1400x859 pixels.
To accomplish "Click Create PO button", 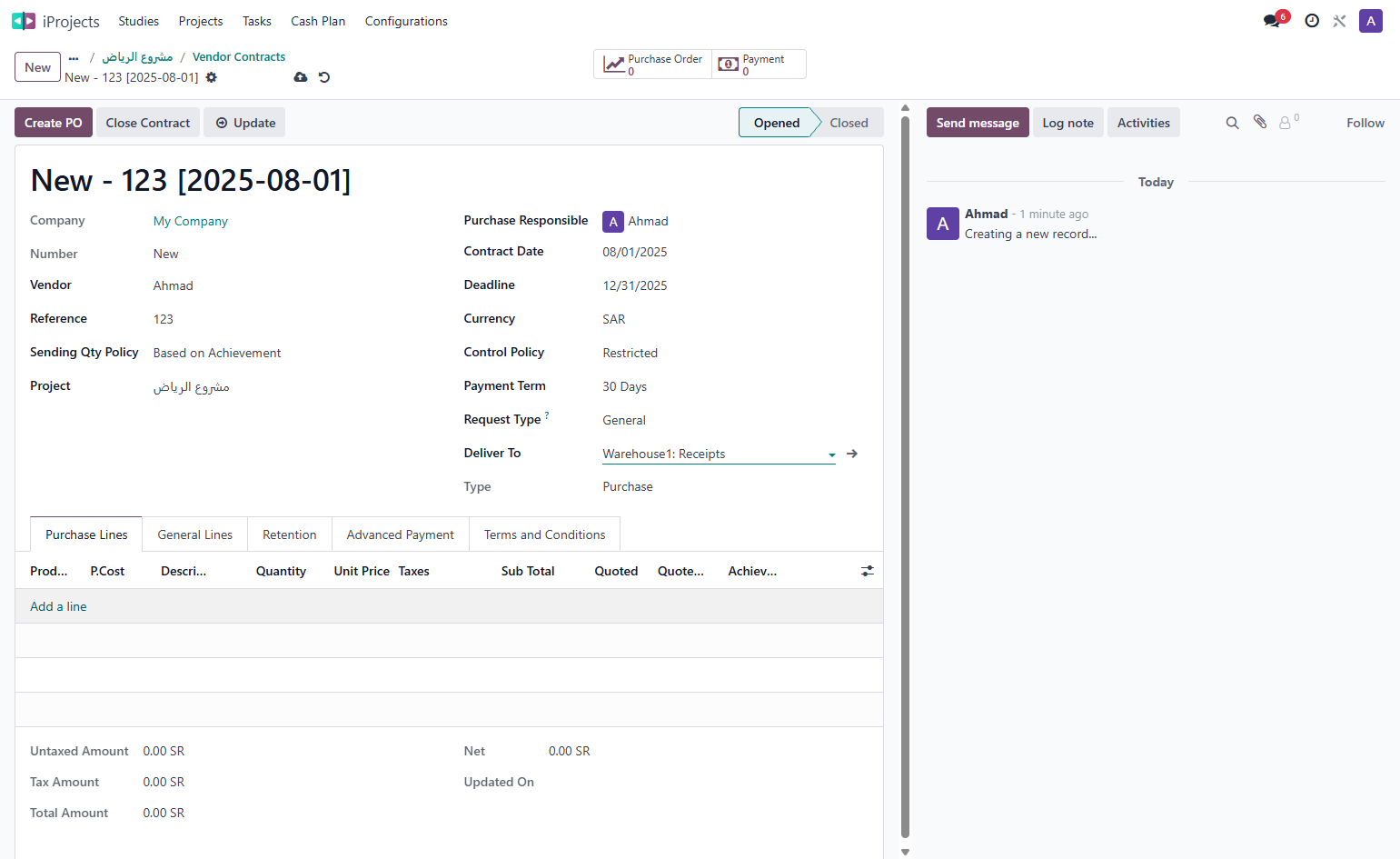I will [x=54, y=123].
